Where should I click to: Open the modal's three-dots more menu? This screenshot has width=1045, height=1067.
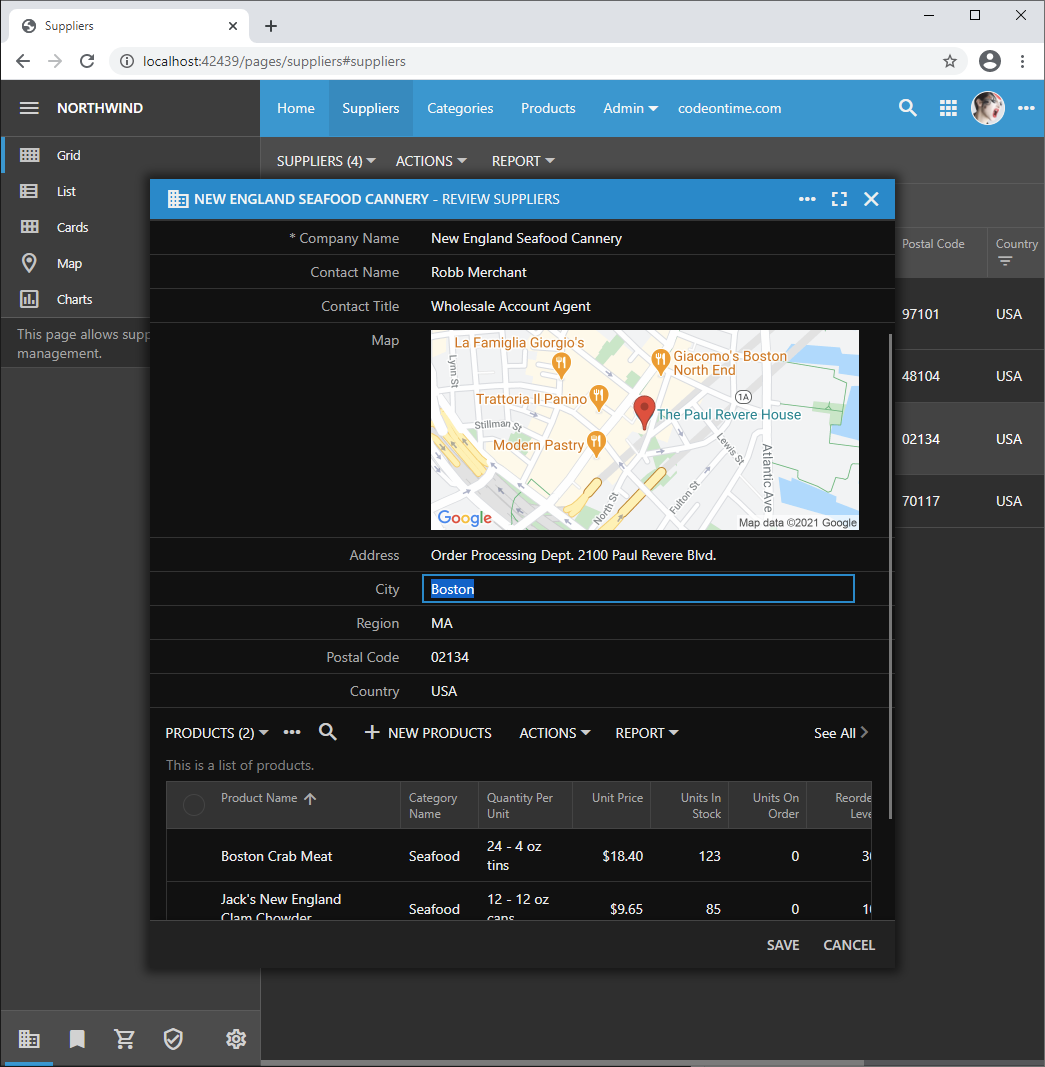[807, 199]
